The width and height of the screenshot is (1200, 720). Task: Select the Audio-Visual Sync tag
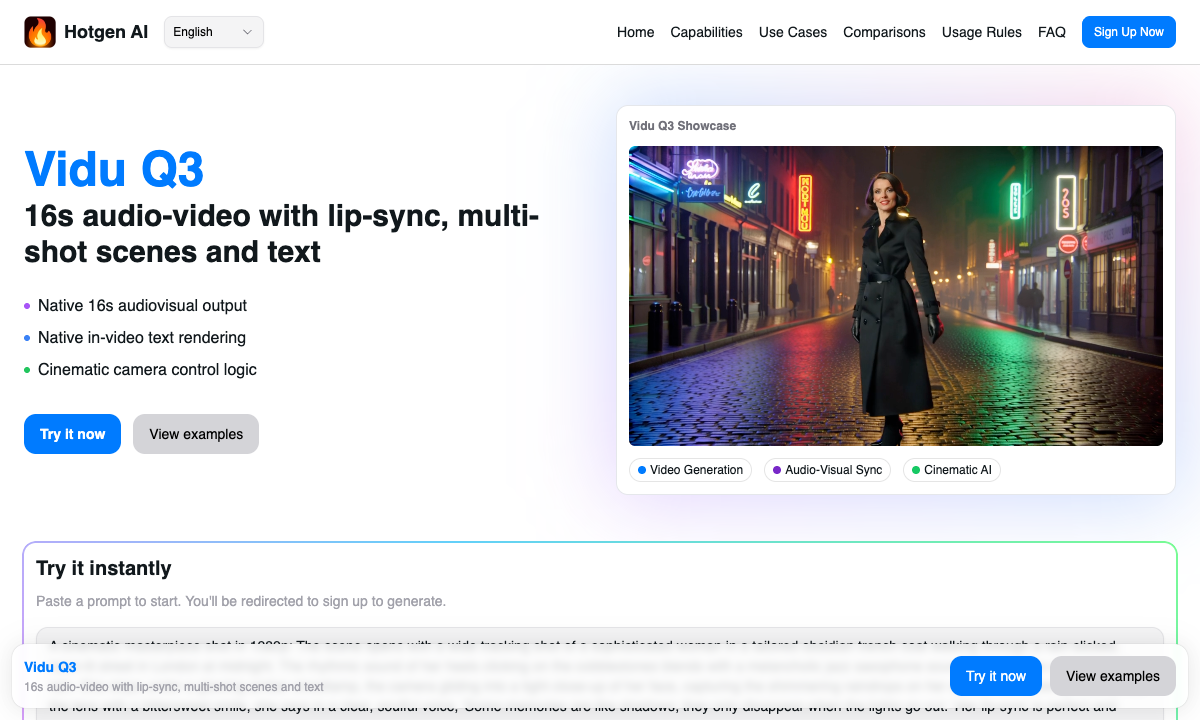point(827,470)
